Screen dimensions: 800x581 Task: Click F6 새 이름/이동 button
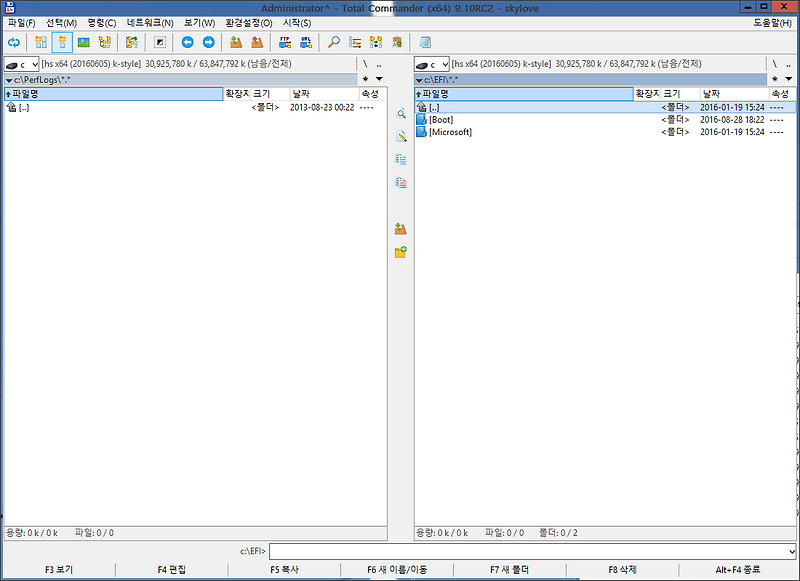[x=397, y=569]
